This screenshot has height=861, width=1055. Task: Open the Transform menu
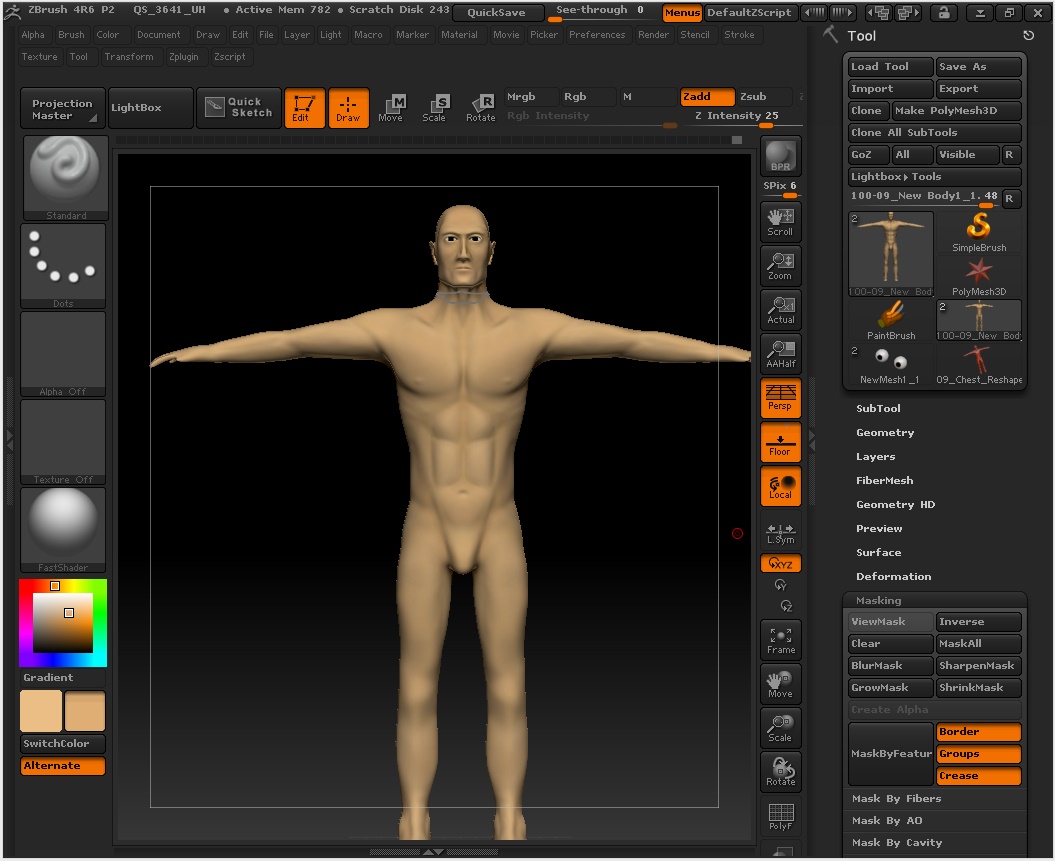tap(129, 57)
